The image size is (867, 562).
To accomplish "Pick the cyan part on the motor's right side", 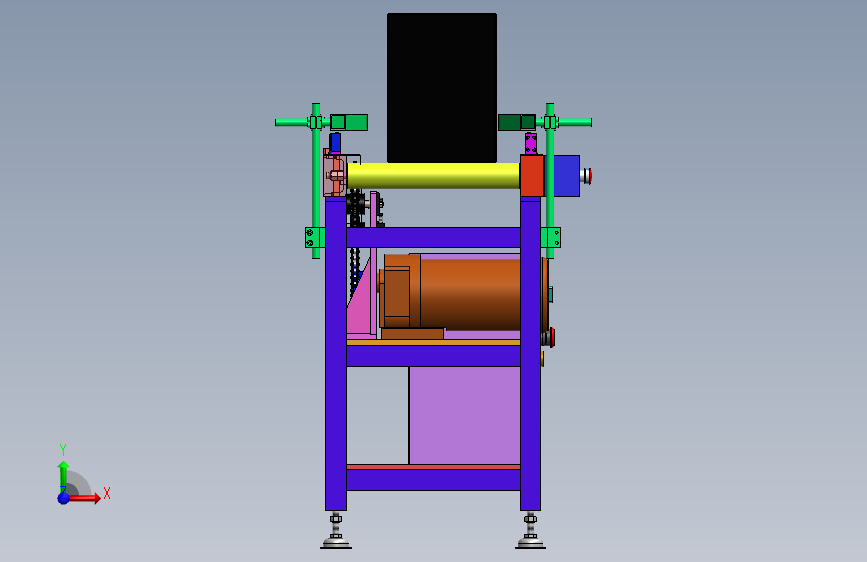I will pyautogui.click(x=551, y=294).
